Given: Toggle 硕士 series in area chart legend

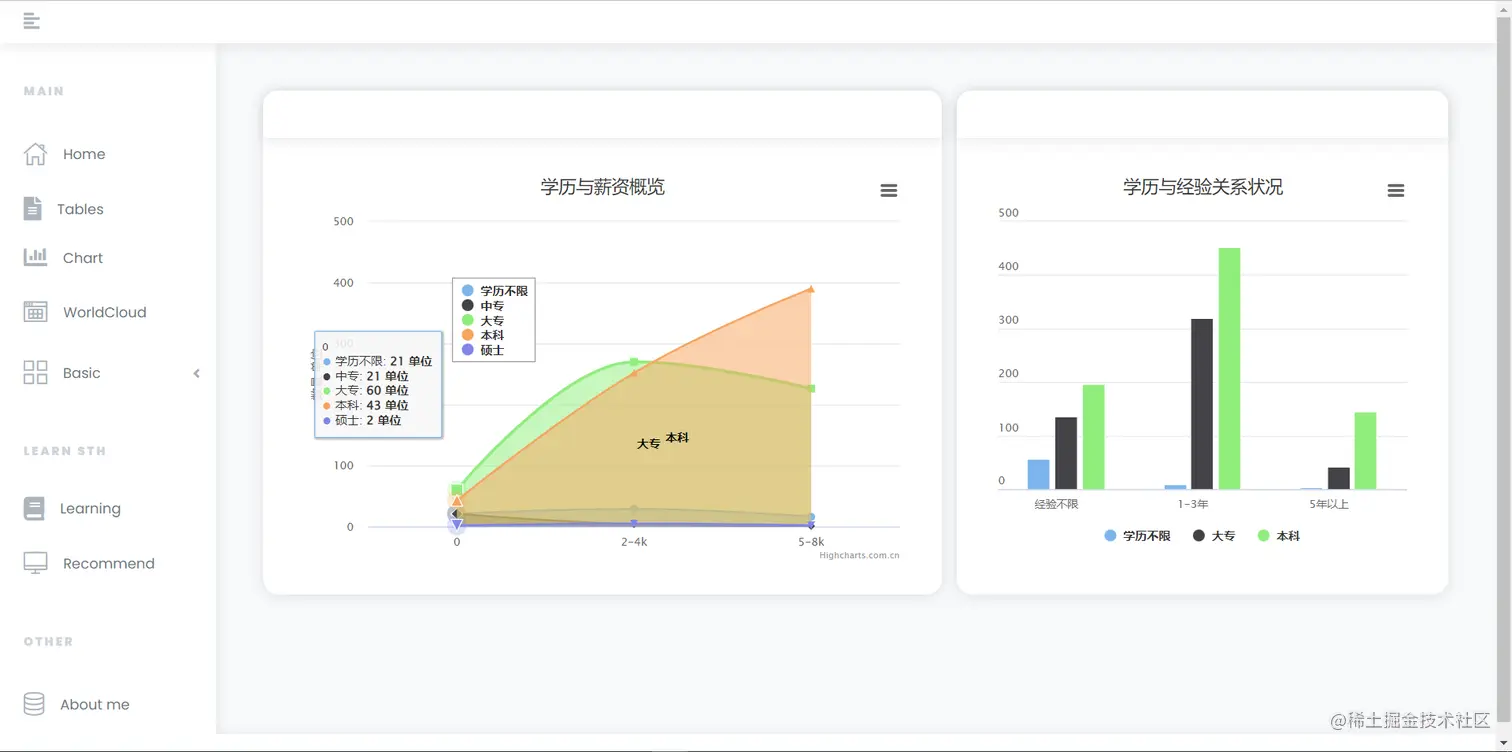Looking at the screenshot, I should click(483, 350).
